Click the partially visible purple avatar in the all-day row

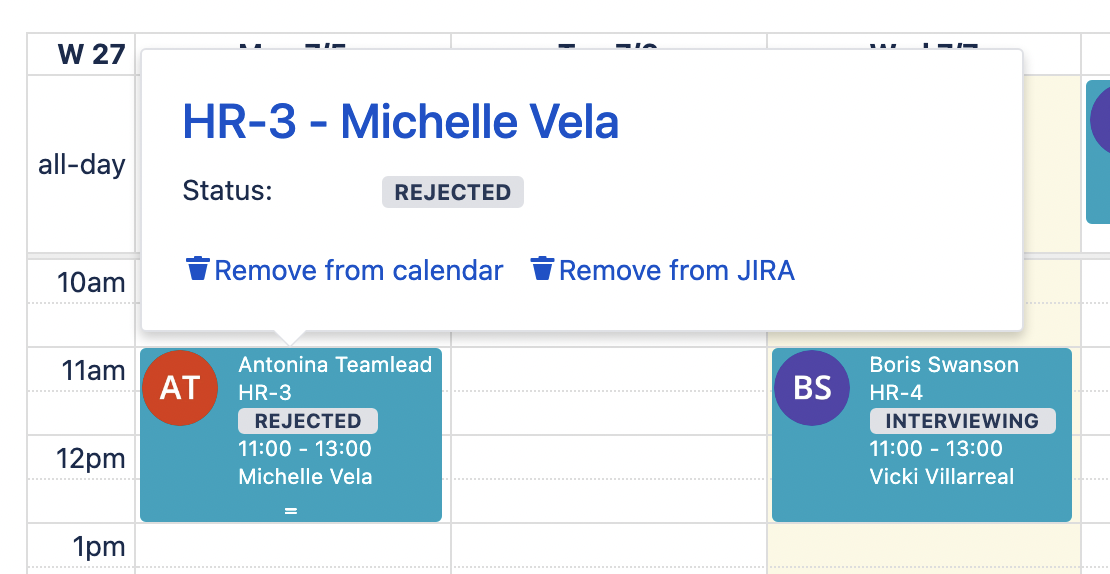click(1101, 120)
